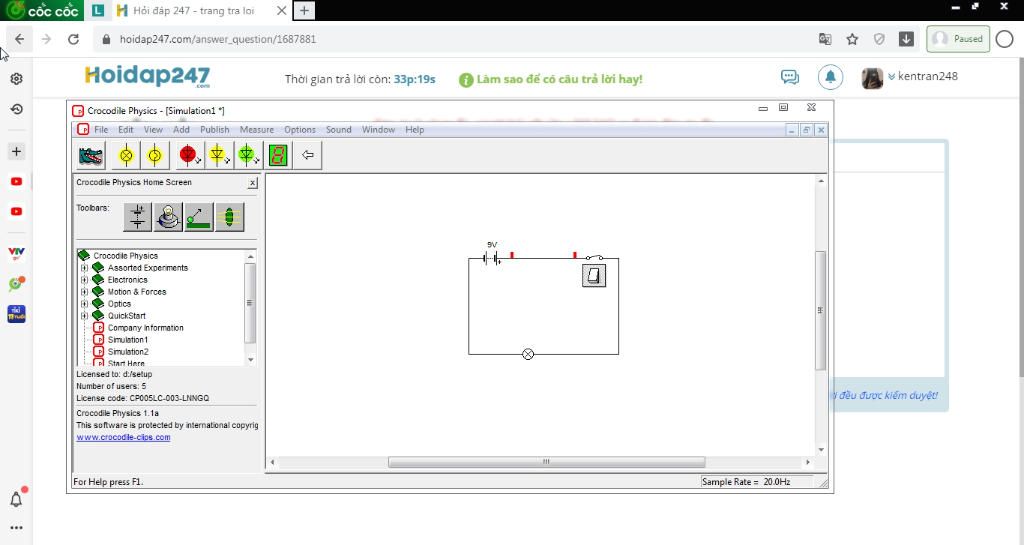Click the Paused profile button
The image size is (1024, 545).
(x=958, y=39)
